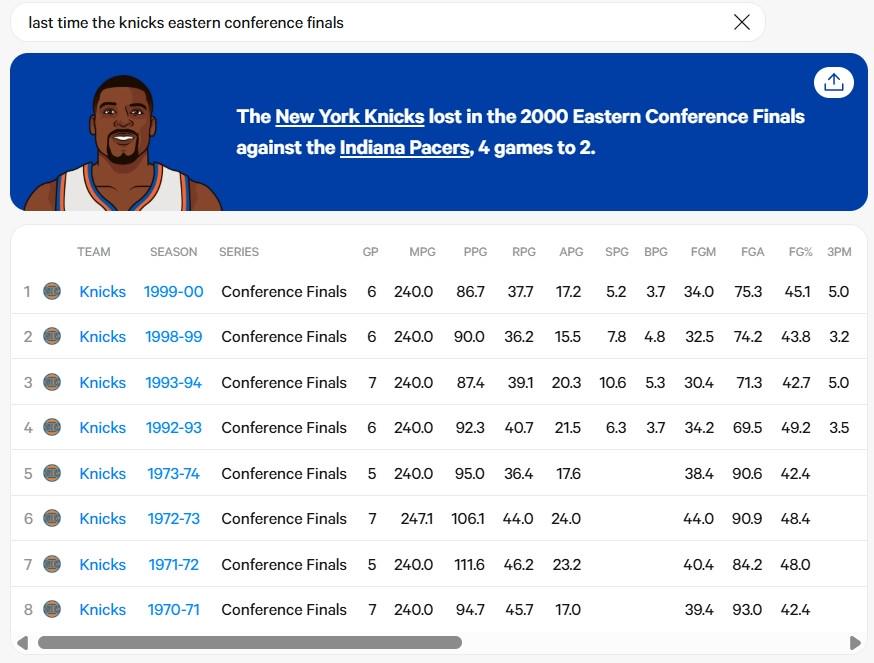The width and height of the screenshot is (874, 663).
Task: Click the Knicks logo in the 1999-00 row
Action: click(52, 291)
